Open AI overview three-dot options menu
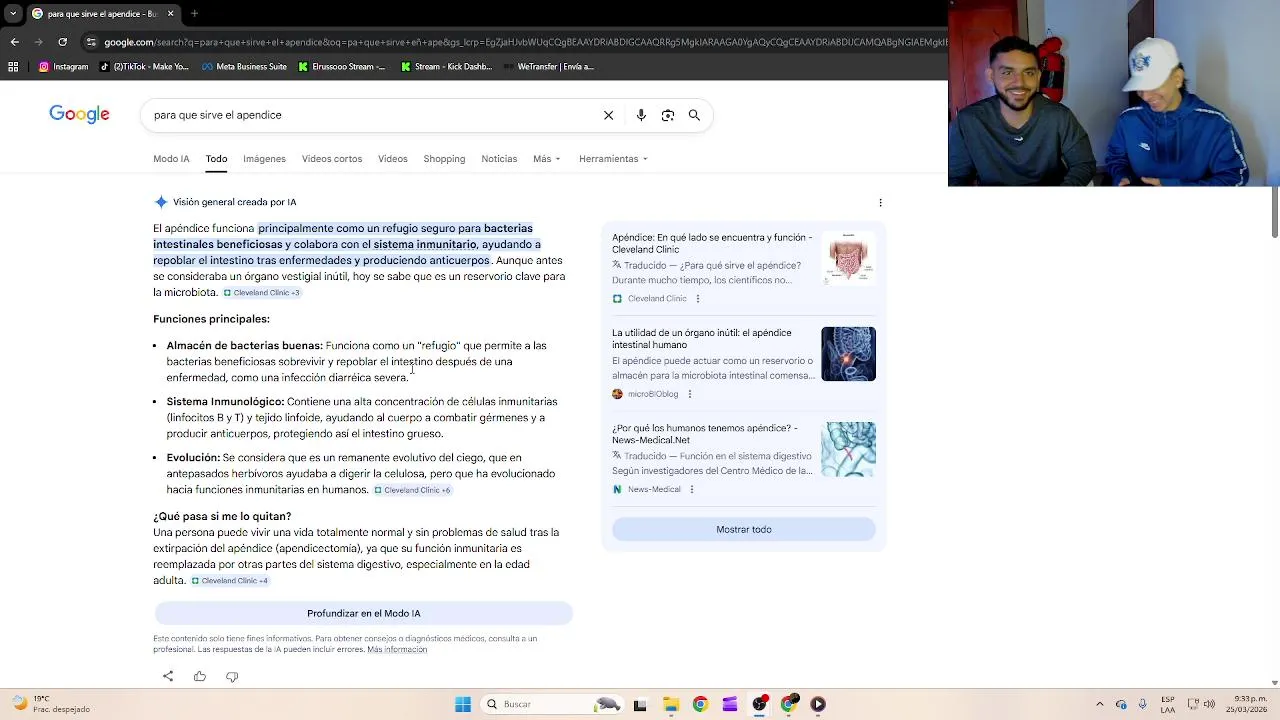This screenshot has width=1280, height=720. (880, 202)
